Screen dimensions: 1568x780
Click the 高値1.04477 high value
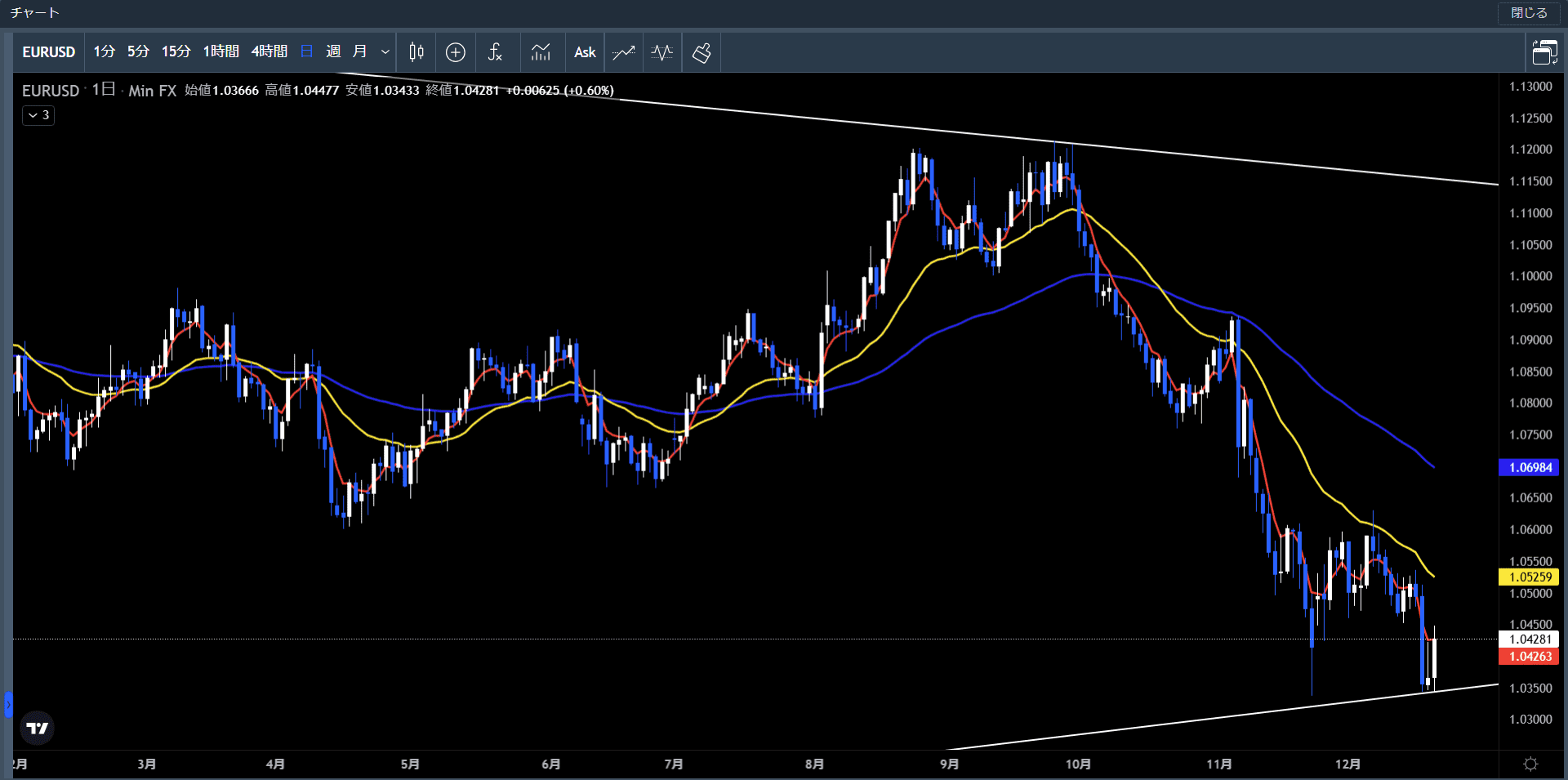click(301, 91)
